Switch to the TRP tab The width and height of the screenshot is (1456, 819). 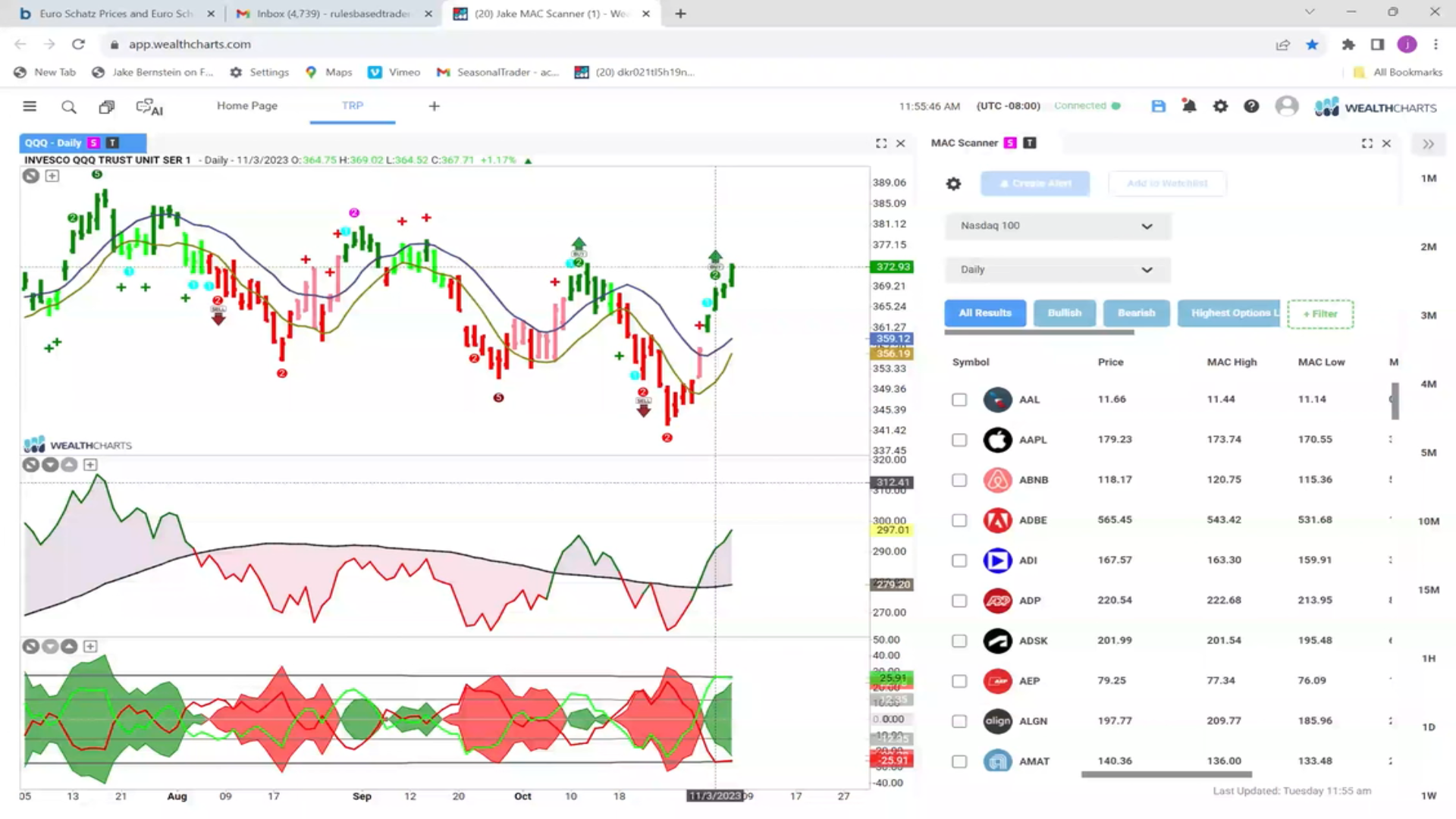click(x=353, y=106)
